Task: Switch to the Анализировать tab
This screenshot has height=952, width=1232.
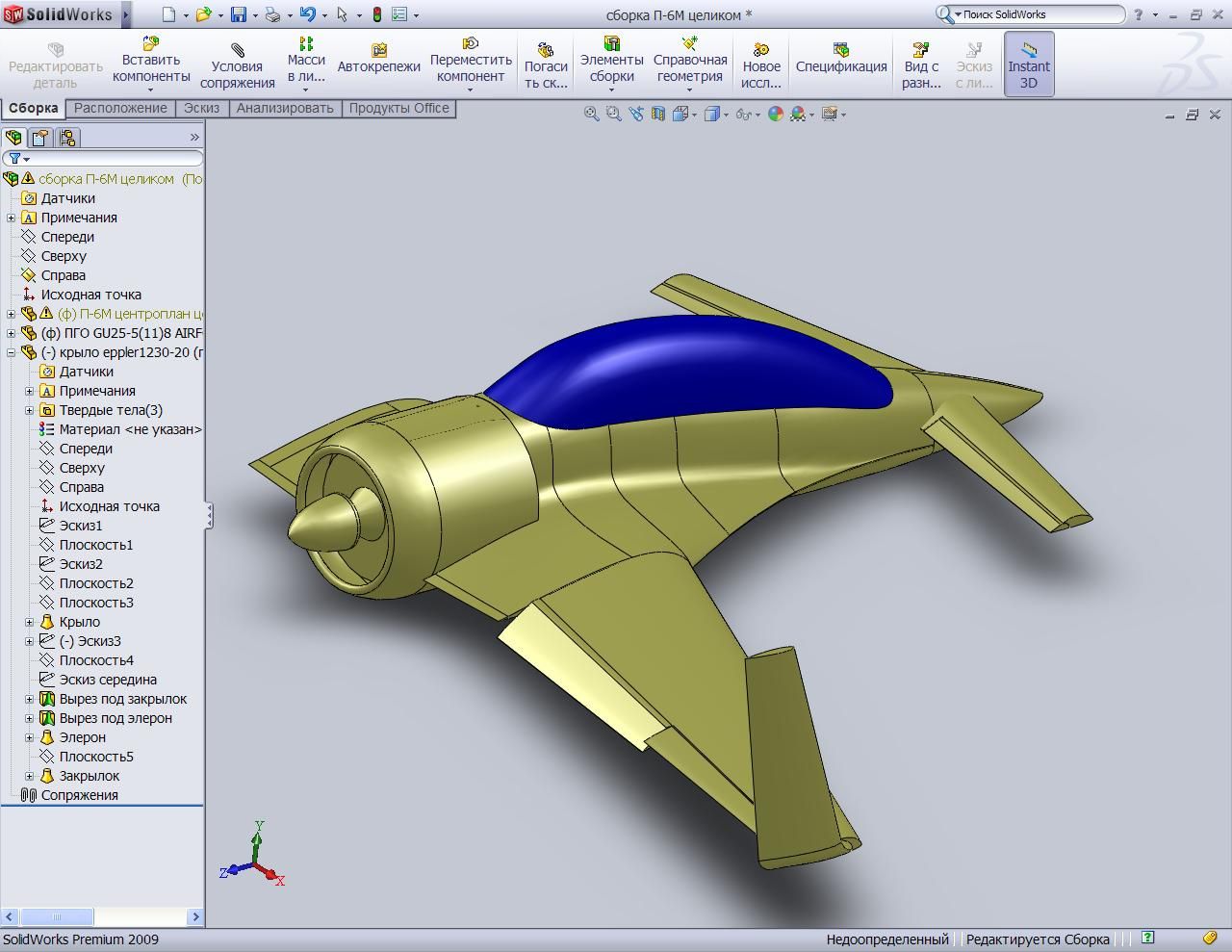Action: pos(284,108)
